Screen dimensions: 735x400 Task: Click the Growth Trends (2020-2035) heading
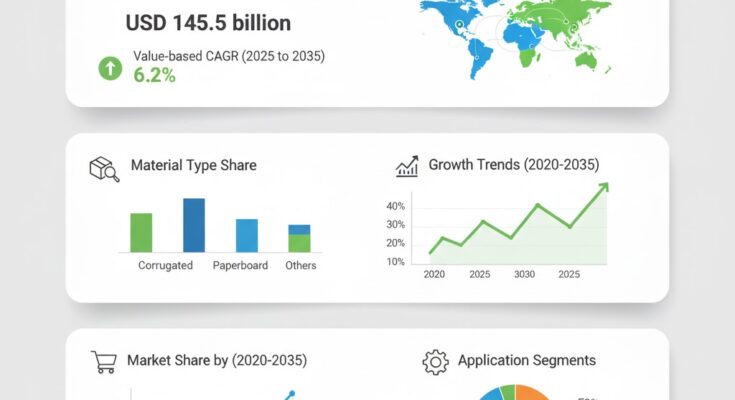[514, 165]
